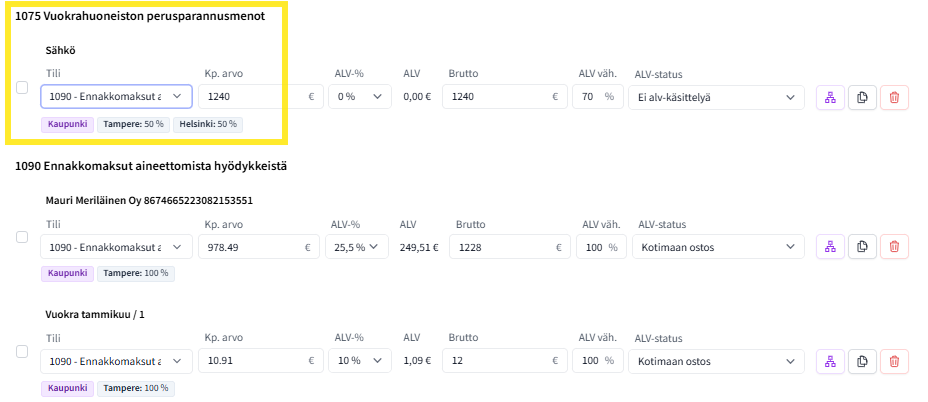Check the Vuokra tammikuu / 1 row checkbox
Viewport: 928px width, 402px height.
[x=22, y=351]
